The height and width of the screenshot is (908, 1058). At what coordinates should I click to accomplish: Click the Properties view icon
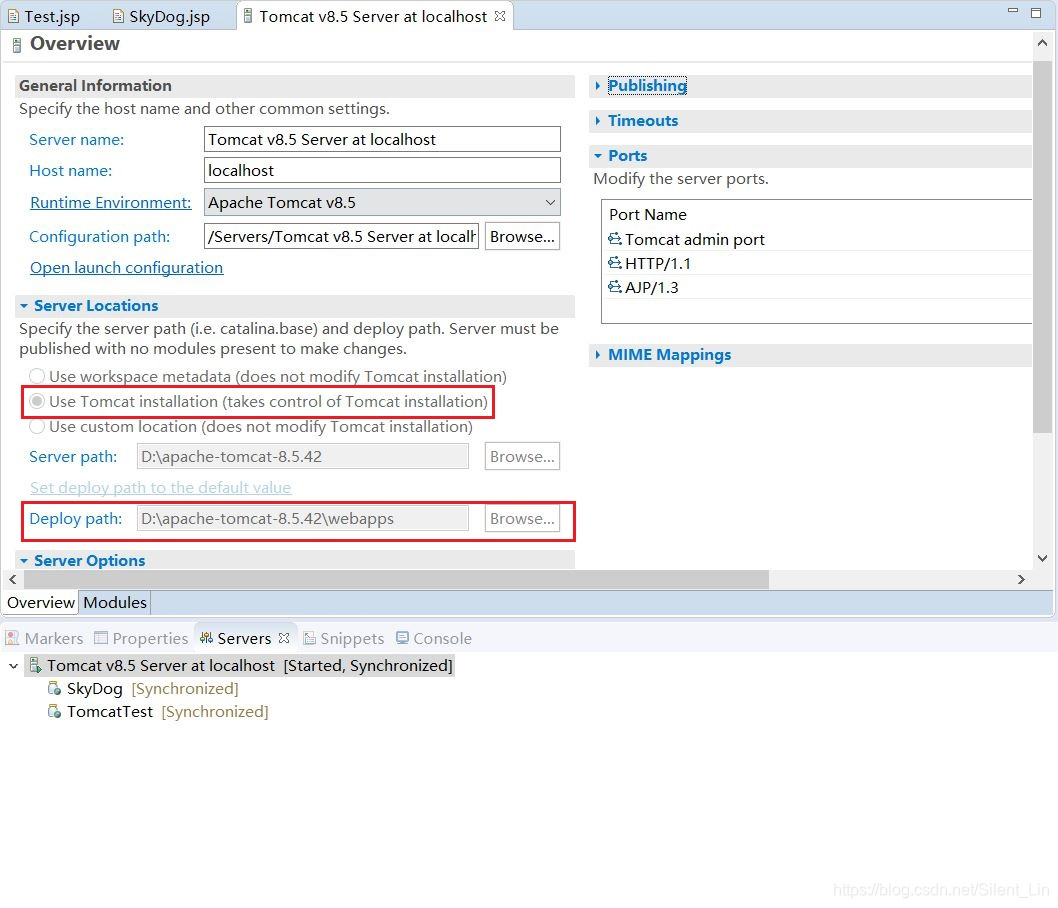101,638
